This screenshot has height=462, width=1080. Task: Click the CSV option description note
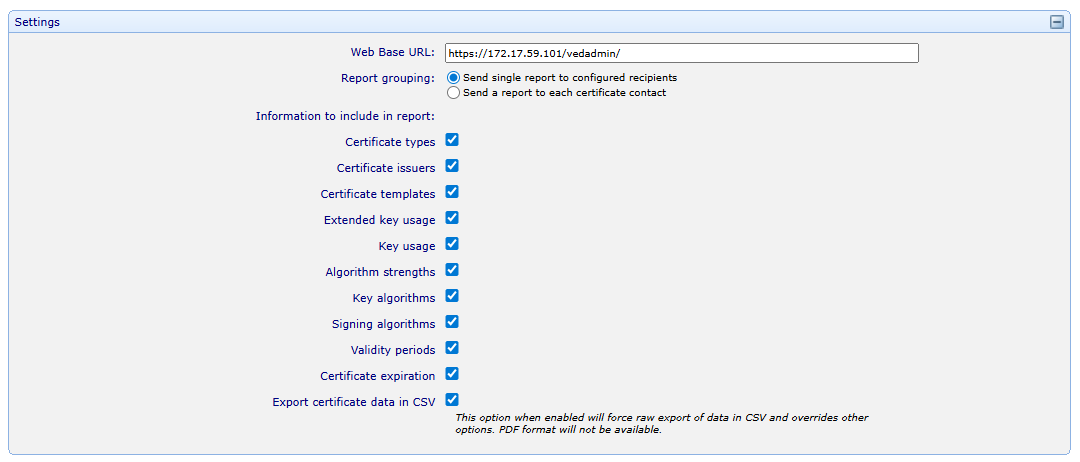pos(660,423)
